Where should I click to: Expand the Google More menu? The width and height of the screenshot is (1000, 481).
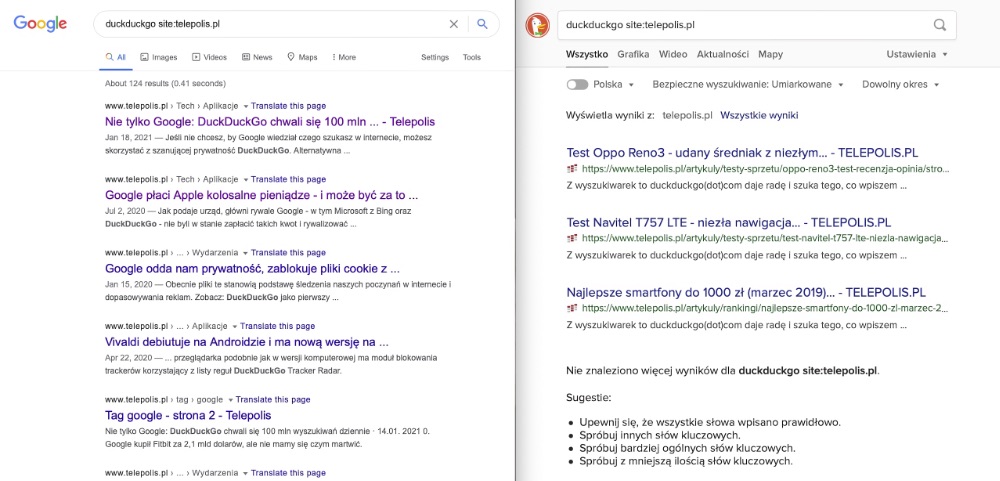point(343,57)
